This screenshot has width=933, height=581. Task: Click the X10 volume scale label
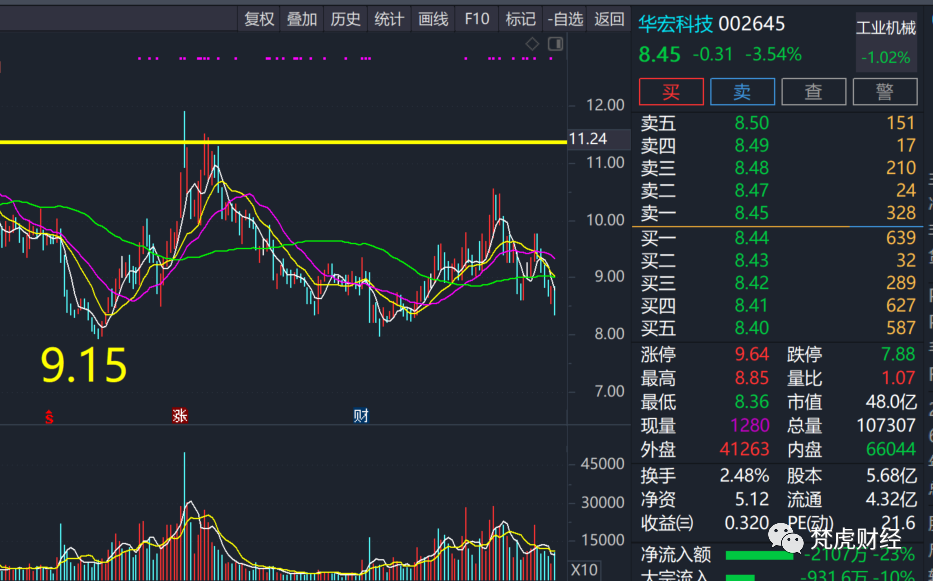tap(584, 570)
